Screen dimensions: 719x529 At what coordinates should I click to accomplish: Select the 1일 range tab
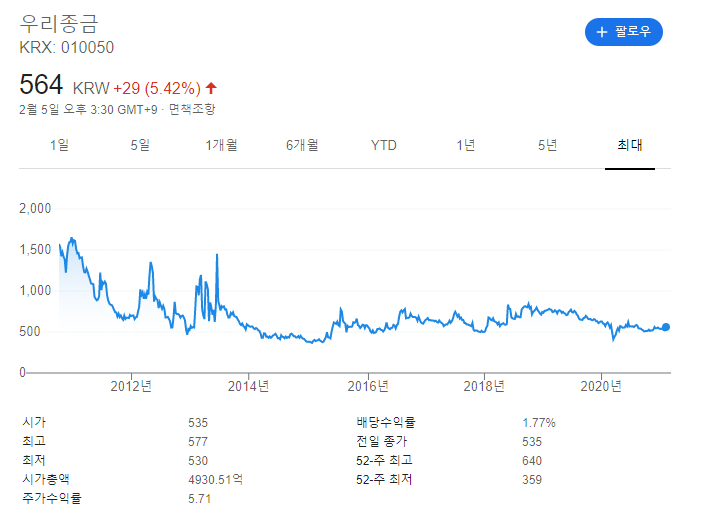click(x=60, y=145)
